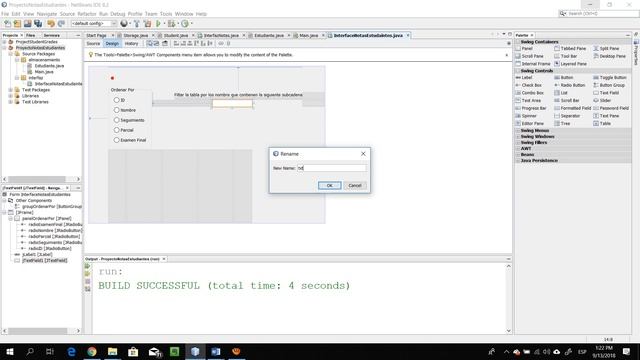Viewport: 640px width, 360px height.
Task: Expand the Libraries tree node
Action: click(x=10, y=96)
